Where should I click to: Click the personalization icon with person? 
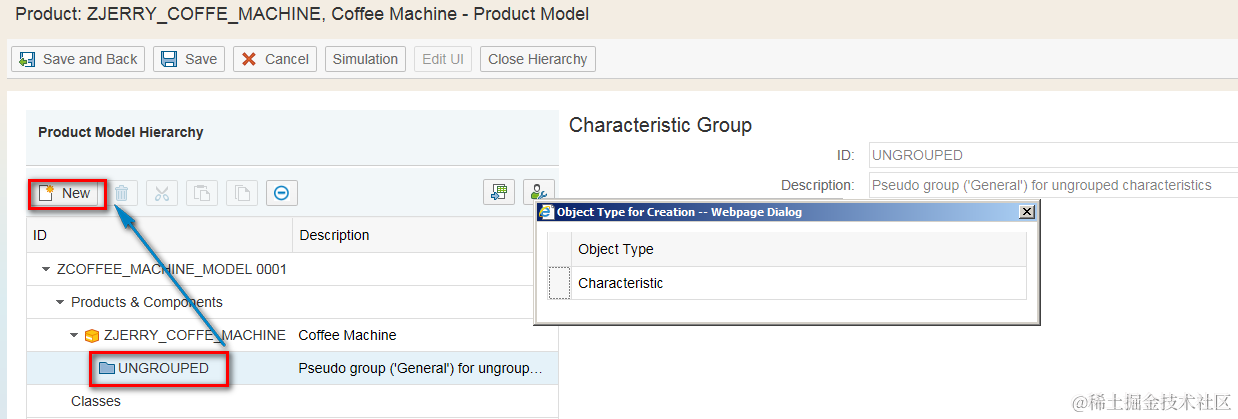click(x=539, y=193)
